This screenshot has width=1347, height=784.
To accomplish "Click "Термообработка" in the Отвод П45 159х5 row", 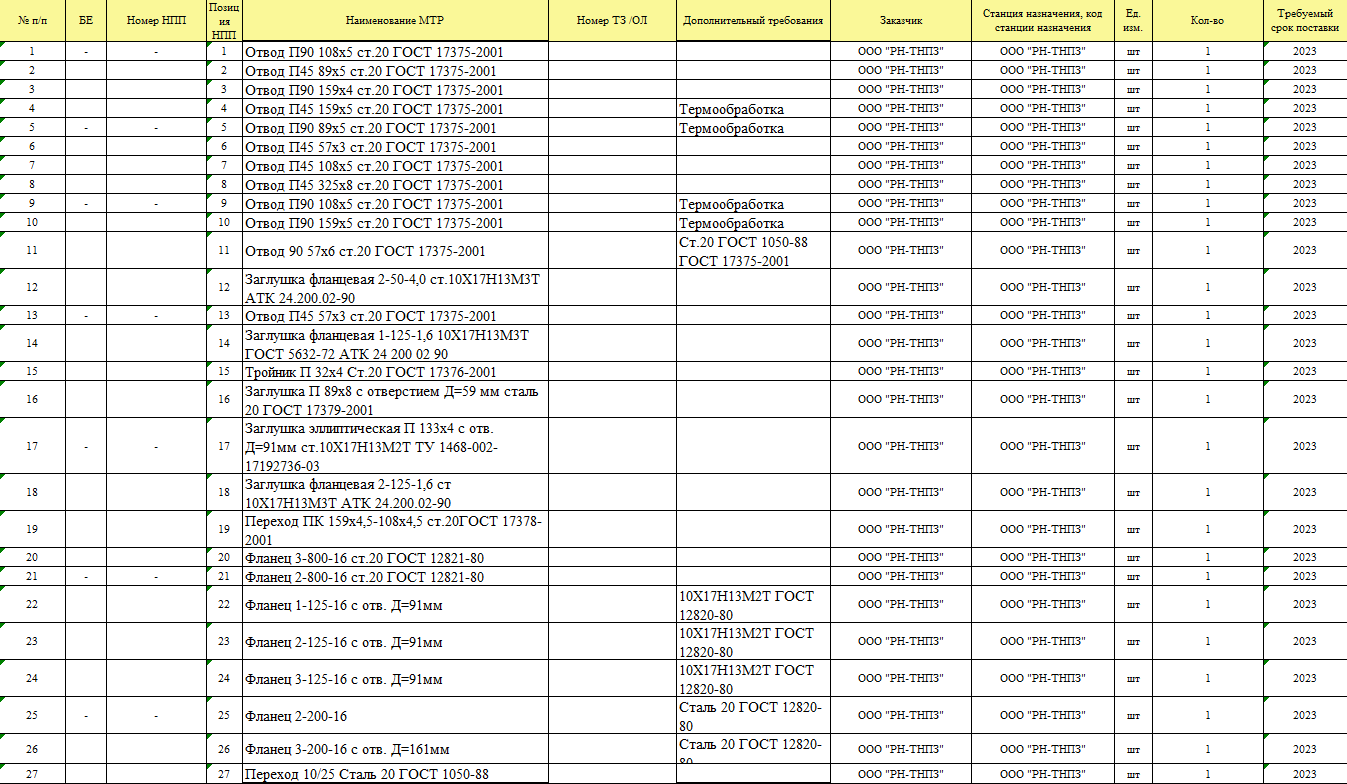I will tap(754, 109).
